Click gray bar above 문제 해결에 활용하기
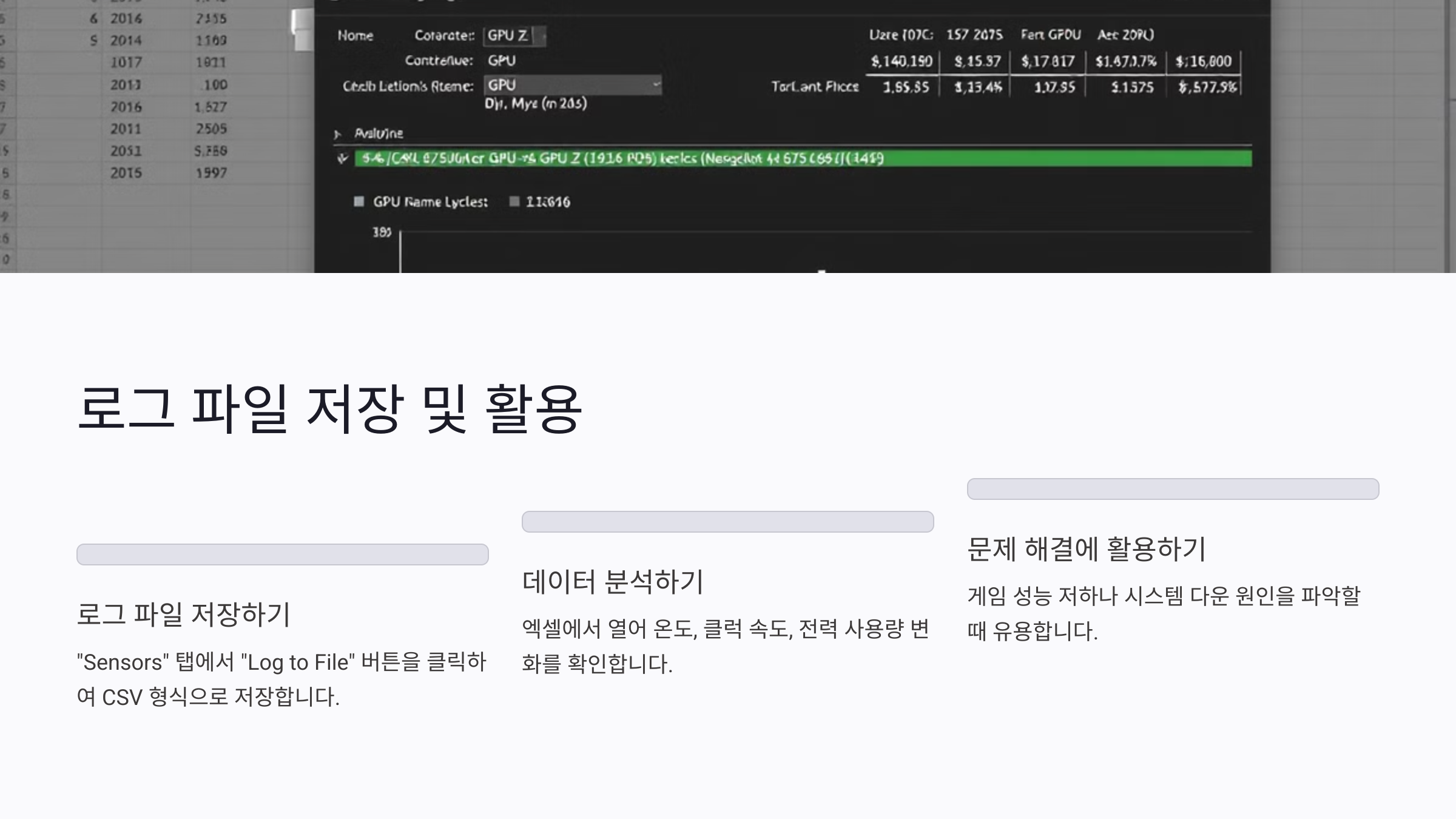Image resolution: width=1456 pixels, height=819 pixels. (x=1173, y=489)
